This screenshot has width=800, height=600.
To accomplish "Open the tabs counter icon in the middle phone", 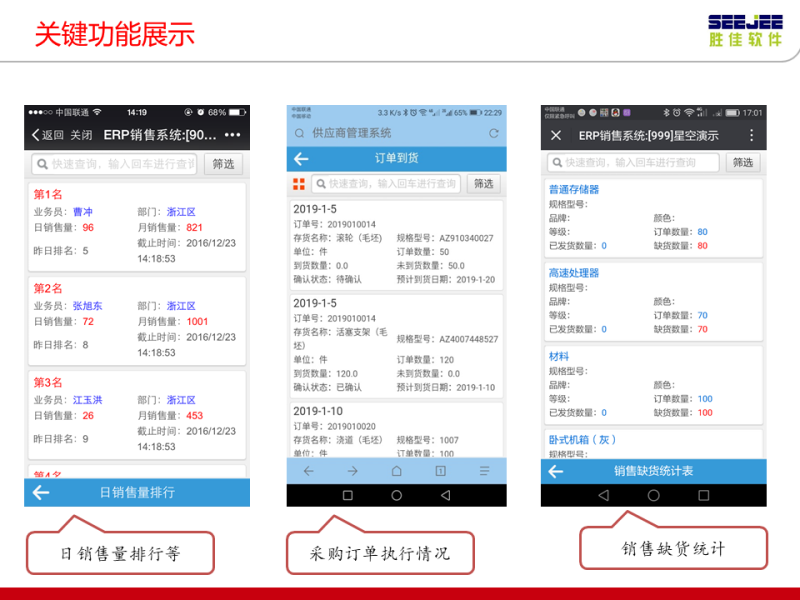I will coord(440,470).
